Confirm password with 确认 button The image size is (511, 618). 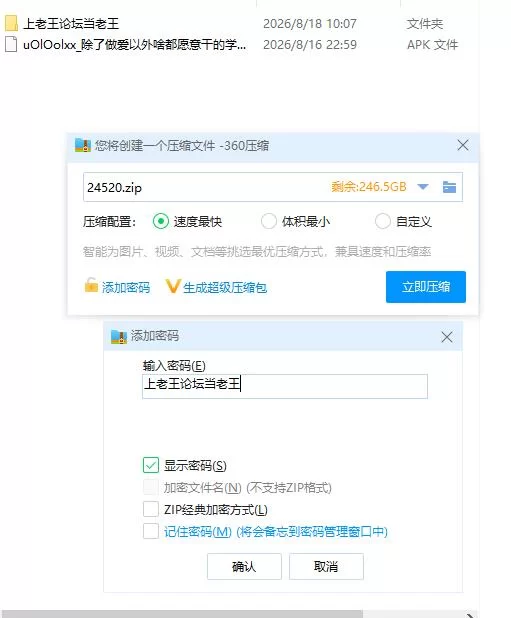pyautogui.click(x=244, y=566)
